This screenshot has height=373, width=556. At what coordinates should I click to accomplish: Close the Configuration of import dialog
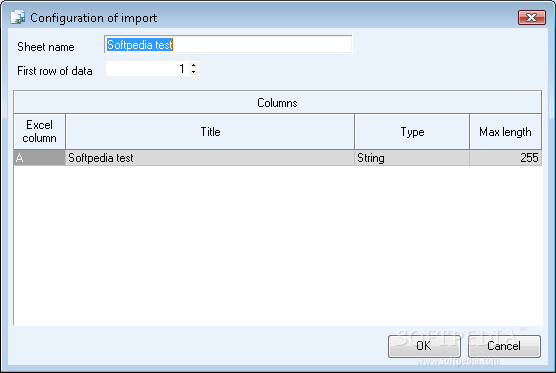click(x=532, y=17)
